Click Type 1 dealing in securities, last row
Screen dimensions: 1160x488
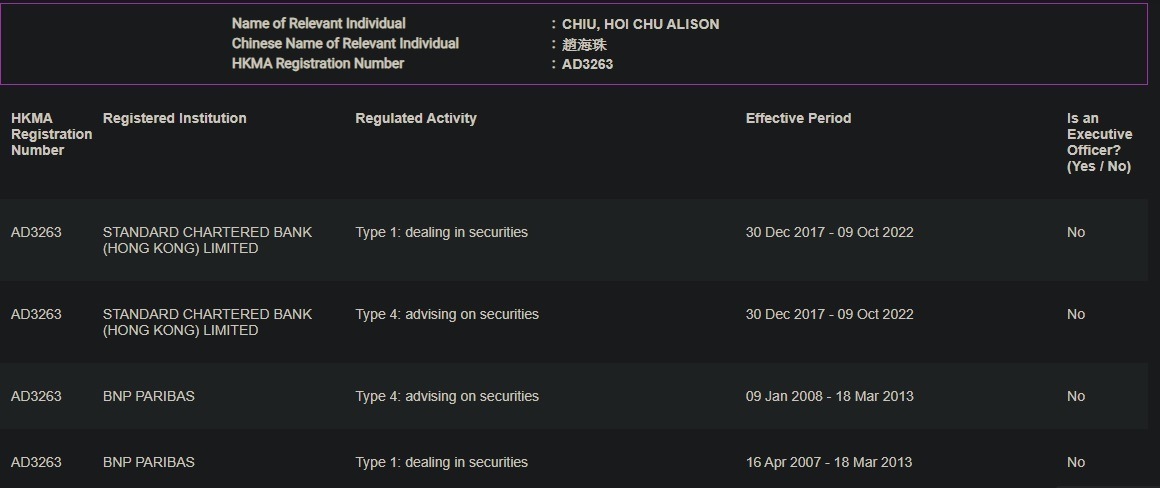pyautogui.click(x=442, y=462)
